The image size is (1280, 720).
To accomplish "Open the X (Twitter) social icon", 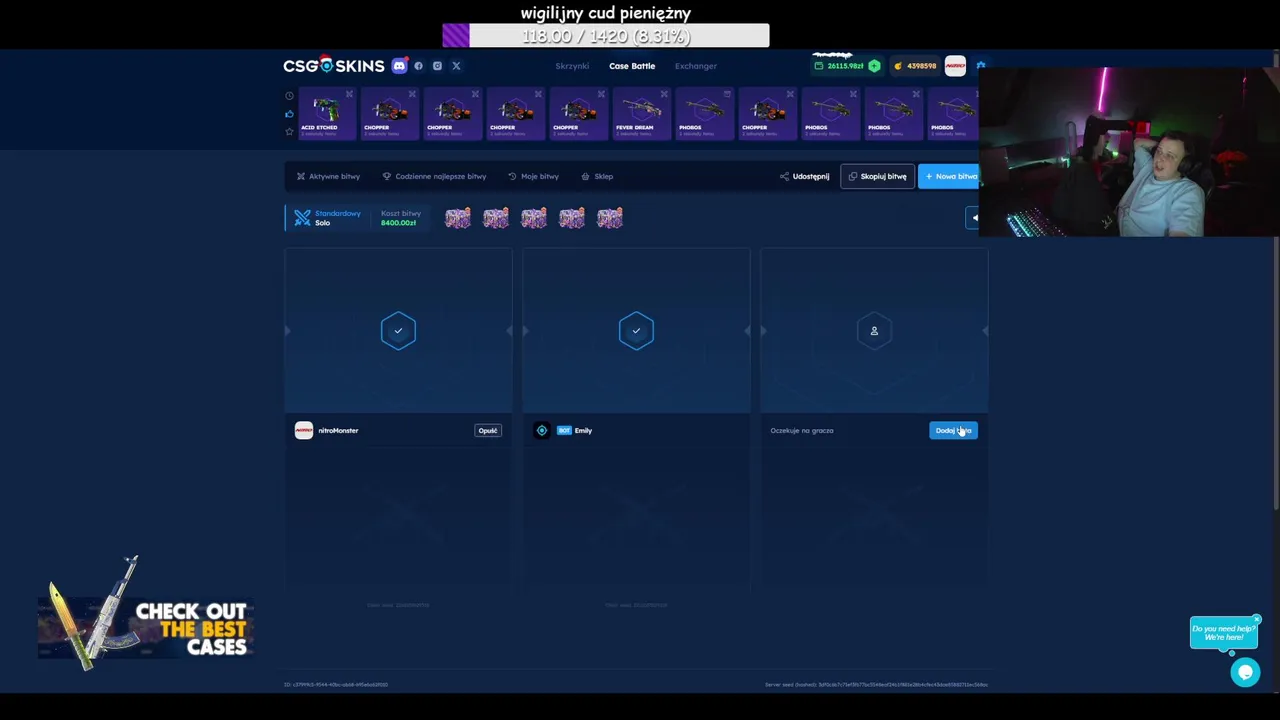I will pos(456,66).
